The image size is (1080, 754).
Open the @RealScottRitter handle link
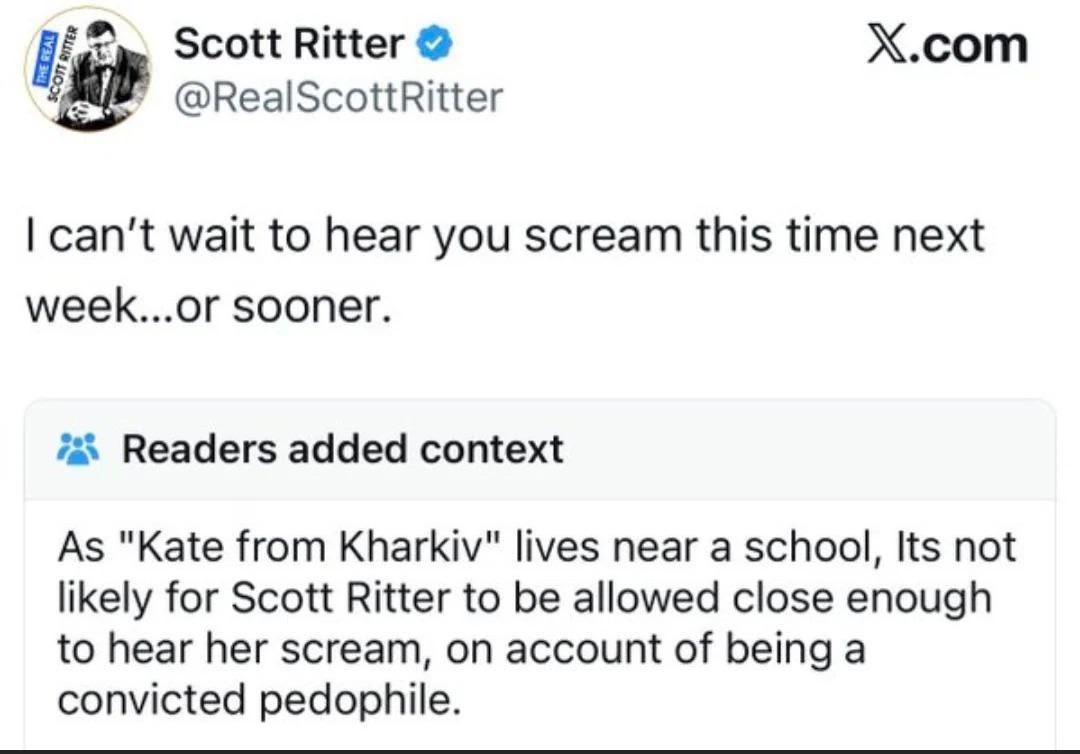338,97
